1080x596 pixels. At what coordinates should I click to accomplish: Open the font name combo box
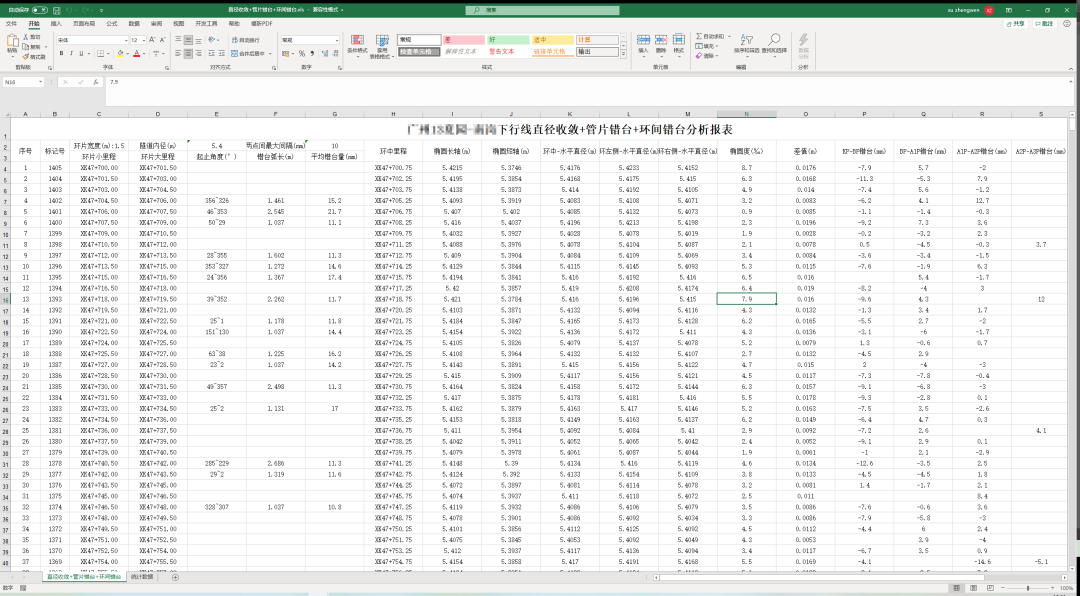click(x=92, y=40)
